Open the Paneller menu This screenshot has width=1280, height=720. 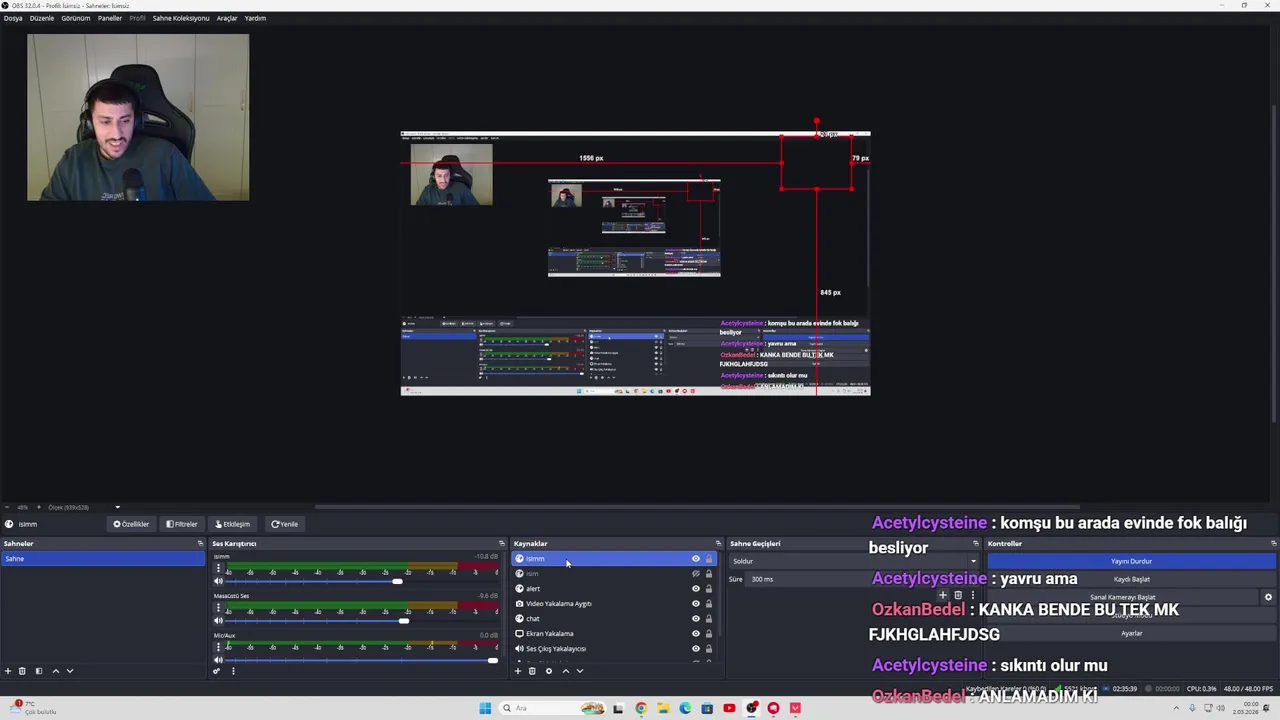point(110,18)
